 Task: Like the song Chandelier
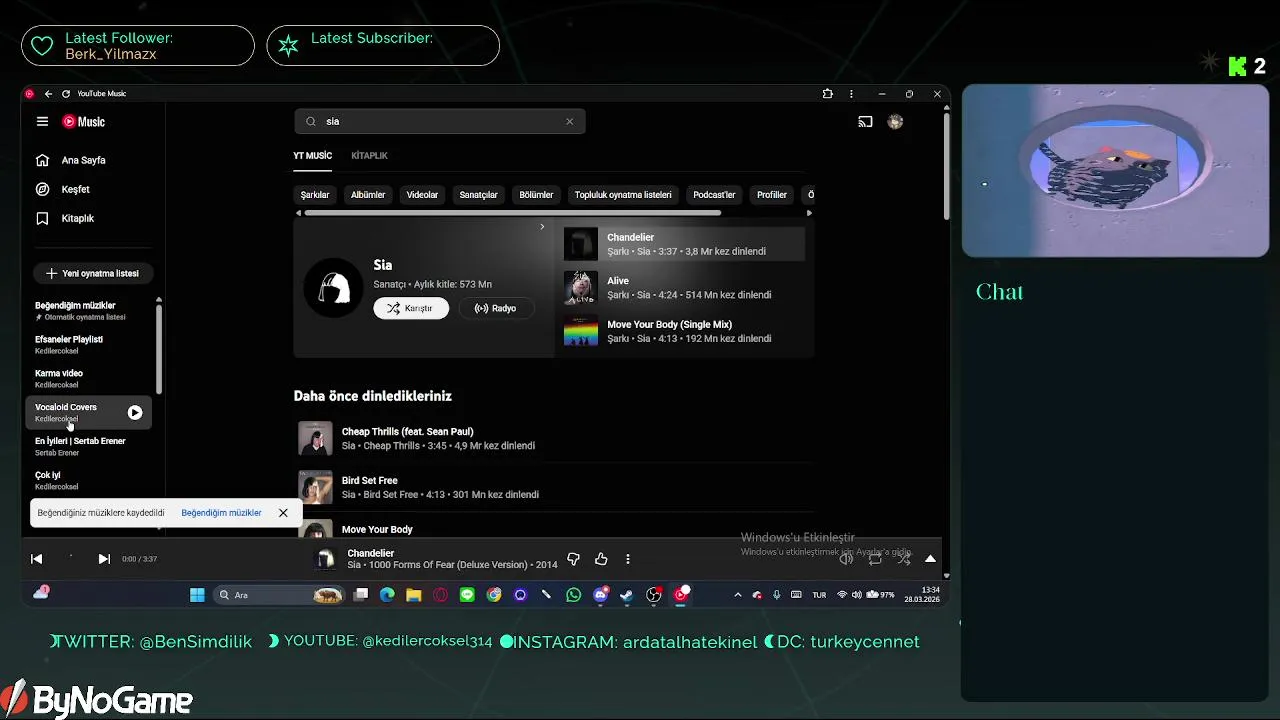pos(601,559)
